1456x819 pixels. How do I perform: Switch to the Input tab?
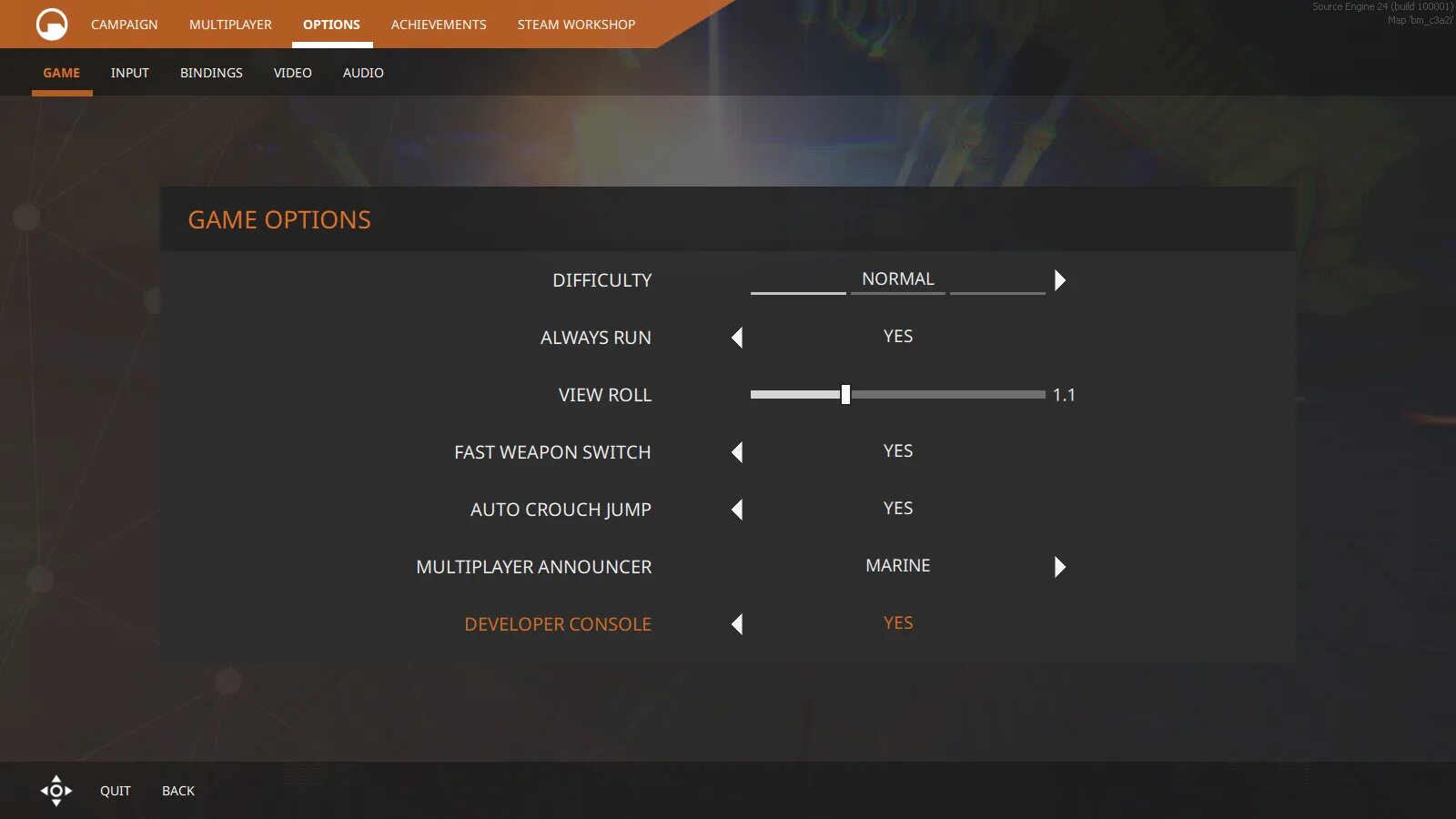130,73
